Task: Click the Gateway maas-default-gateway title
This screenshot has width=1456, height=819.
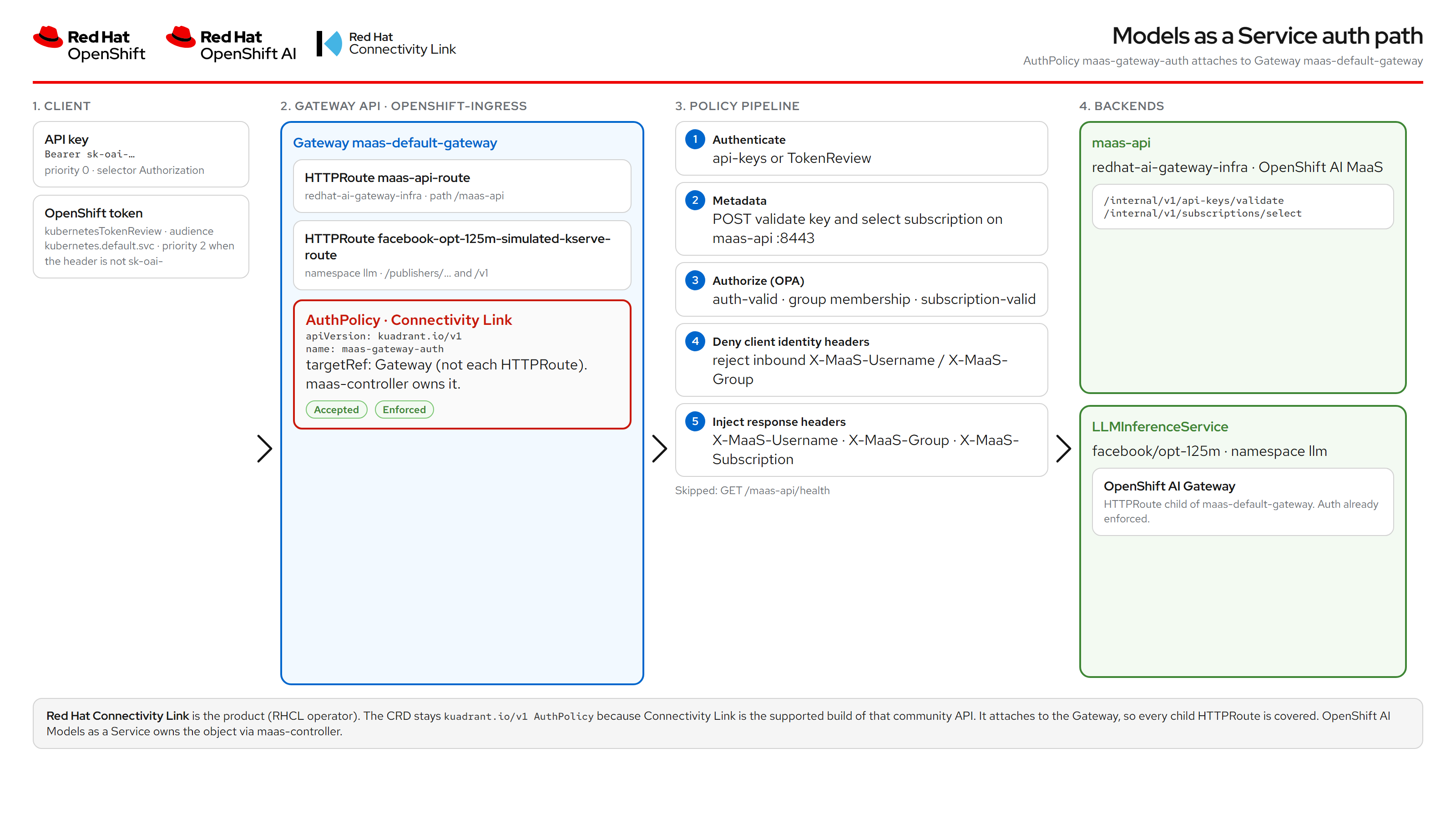Action: pos(395,142)
